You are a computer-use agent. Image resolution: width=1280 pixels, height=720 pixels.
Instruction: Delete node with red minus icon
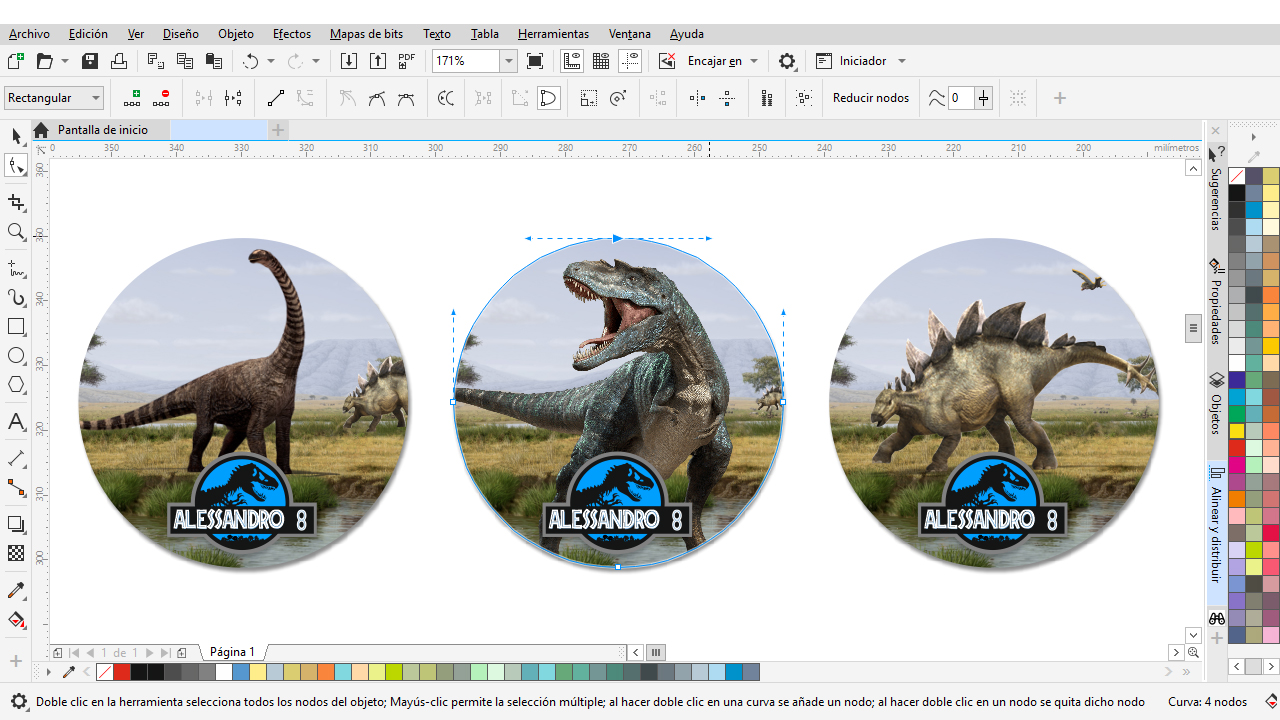pos(161,98)
